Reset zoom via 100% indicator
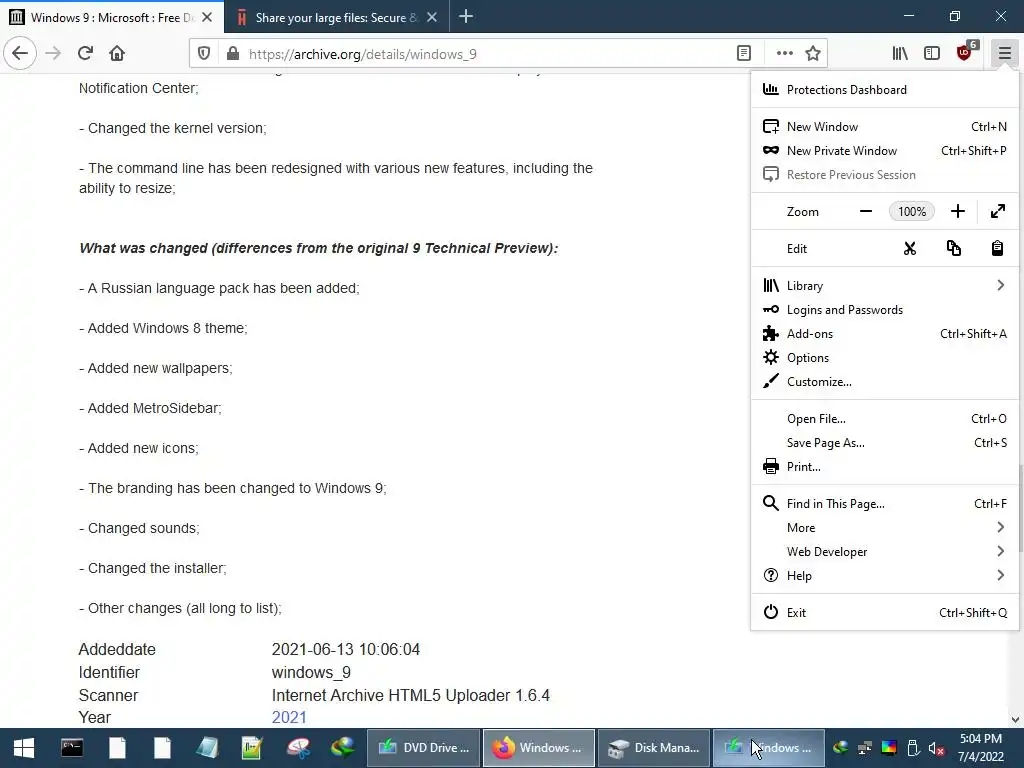 click(912, 212)
